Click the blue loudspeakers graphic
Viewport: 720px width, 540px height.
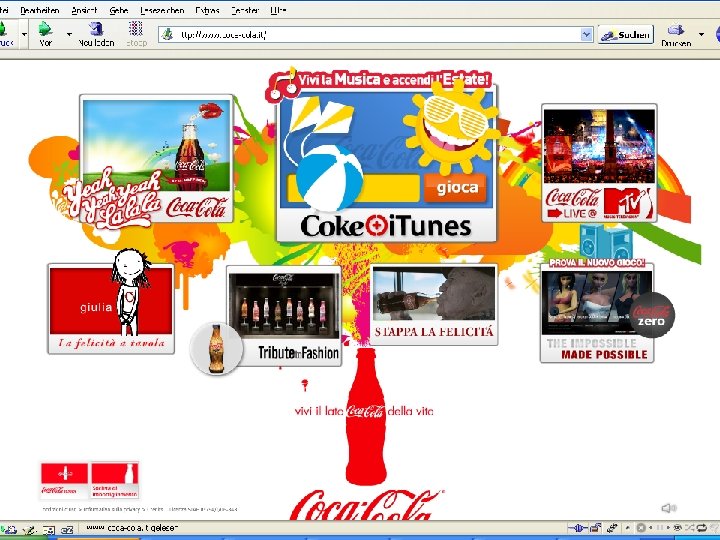point(606,242)
